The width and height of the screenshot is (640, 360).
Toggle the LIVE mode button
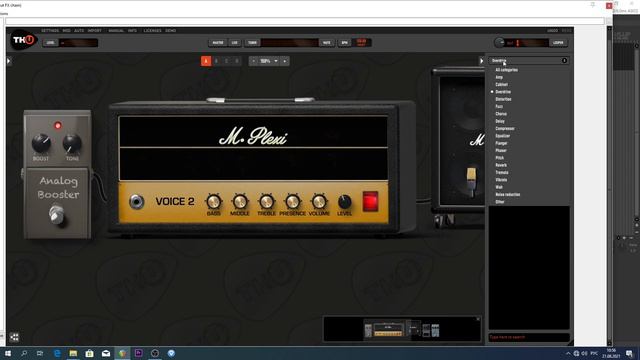pyautogui.click(x=235, y=42)
